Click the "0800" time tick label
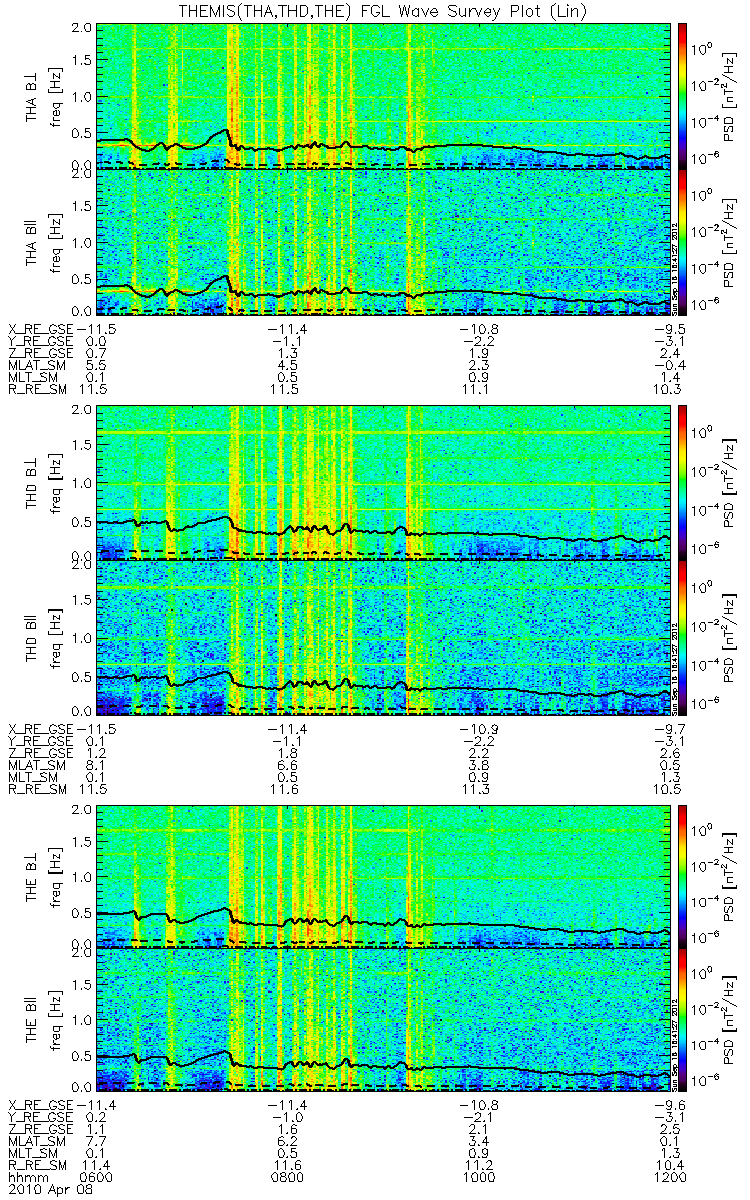Screen dimensions: 750x1200 click(x=288, y=1179)
